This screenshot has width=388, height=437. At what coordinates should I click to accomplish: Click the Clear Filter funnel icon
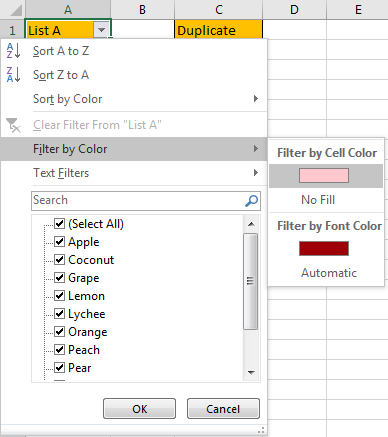[13, 125]
